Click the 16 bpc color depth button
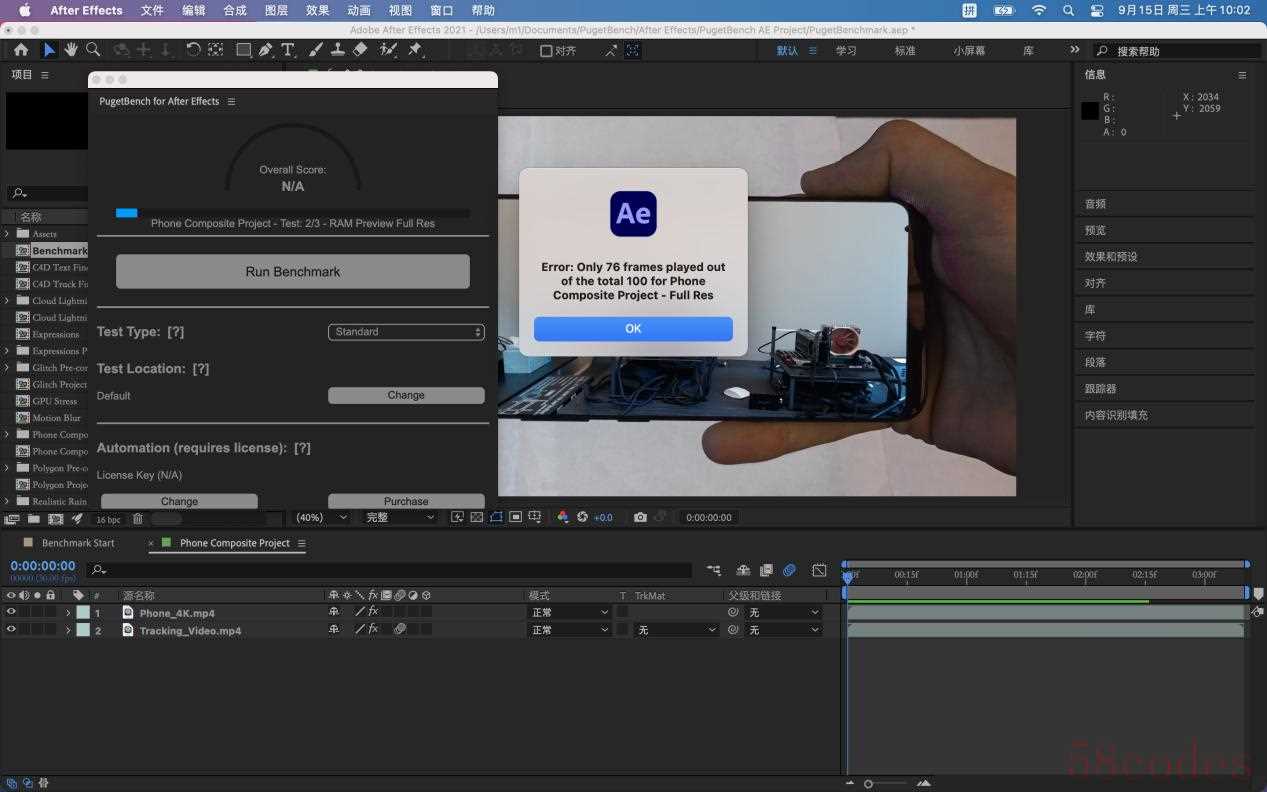 click(x=107, y=520)
